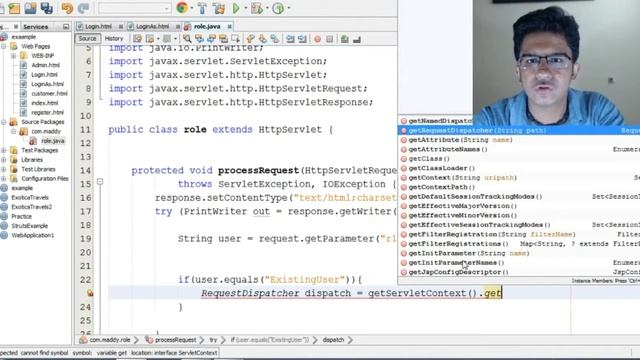Screen dimensions: 640x360
Task: Open the browser dropdown arrow next to Chrome
Action: coord(191,8)
